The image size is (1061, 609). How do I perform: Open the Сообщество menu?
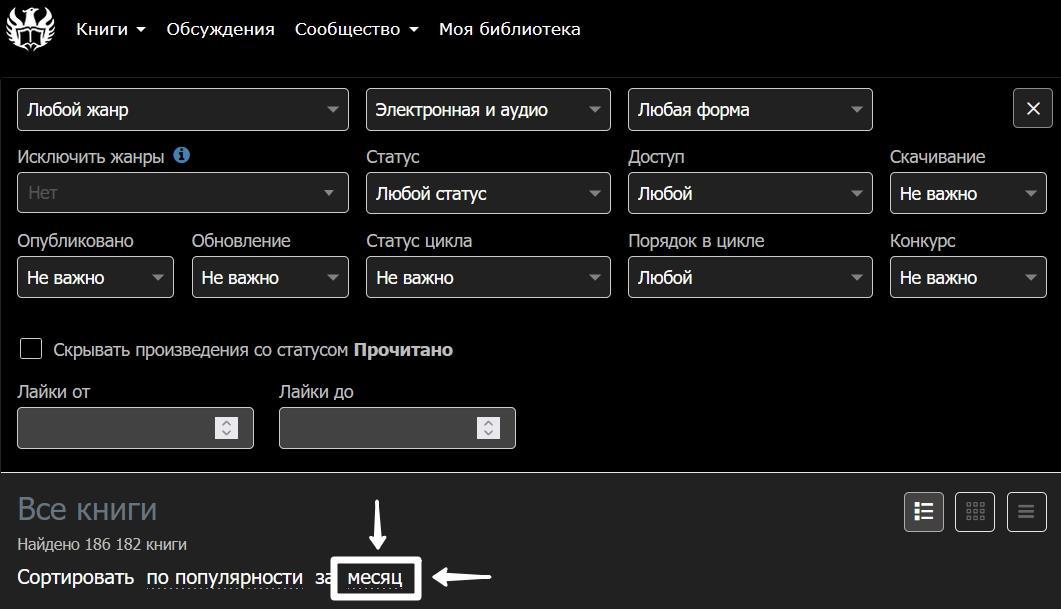(x=357, y=29)
